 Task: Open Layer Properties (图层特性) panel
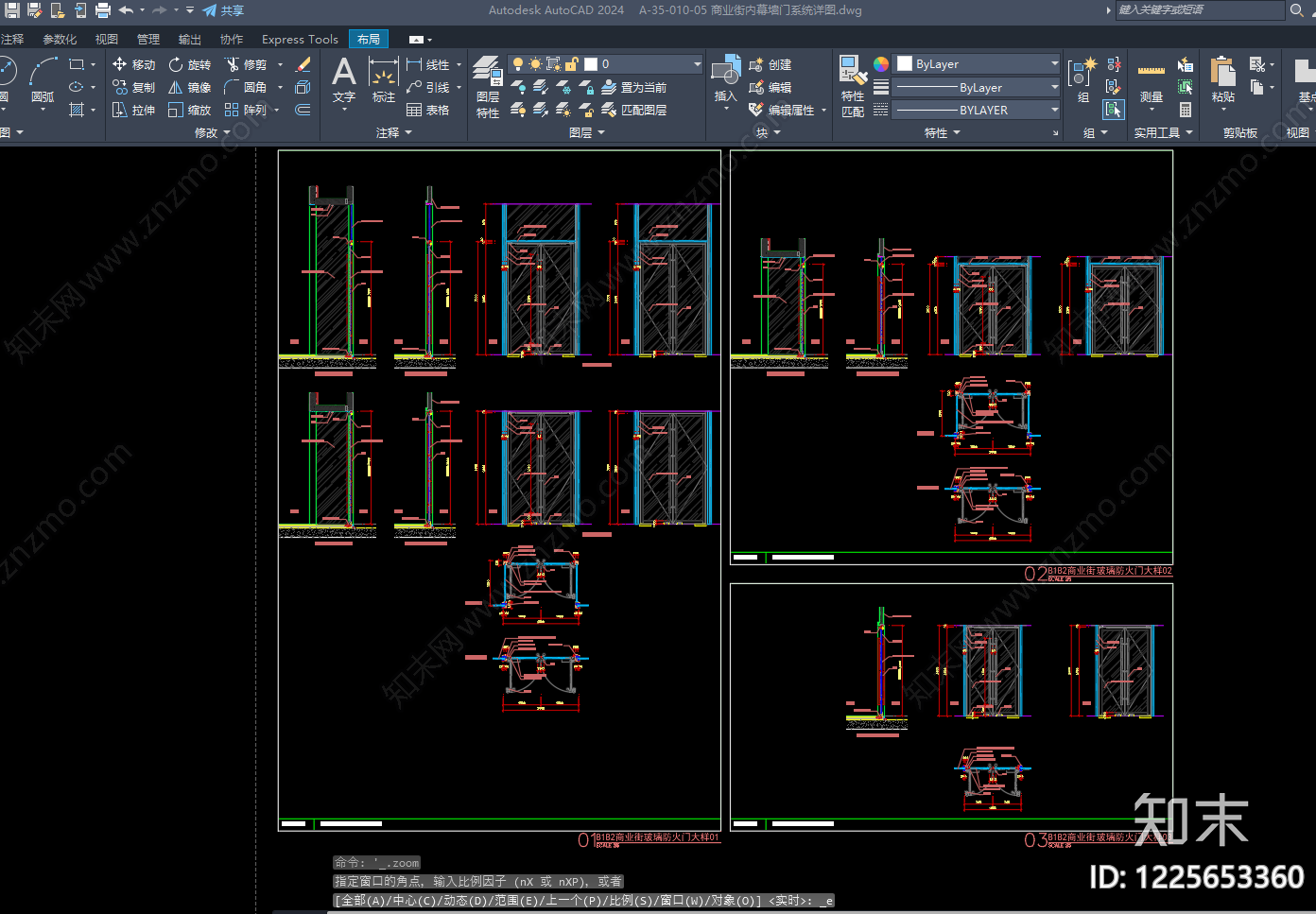point(488,87)
